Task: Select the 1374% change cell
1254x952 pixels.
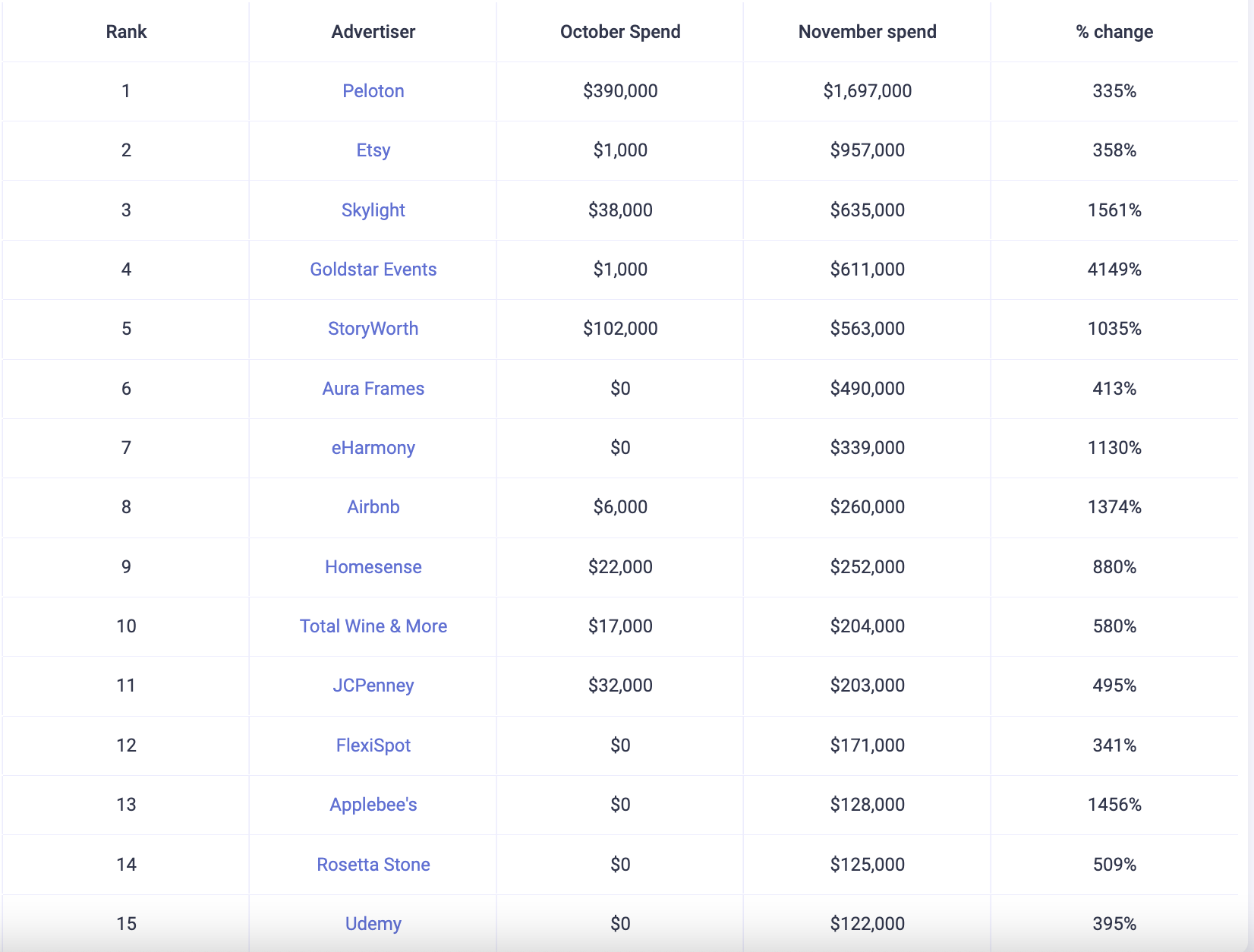Action: click(x=1114, y=507)
